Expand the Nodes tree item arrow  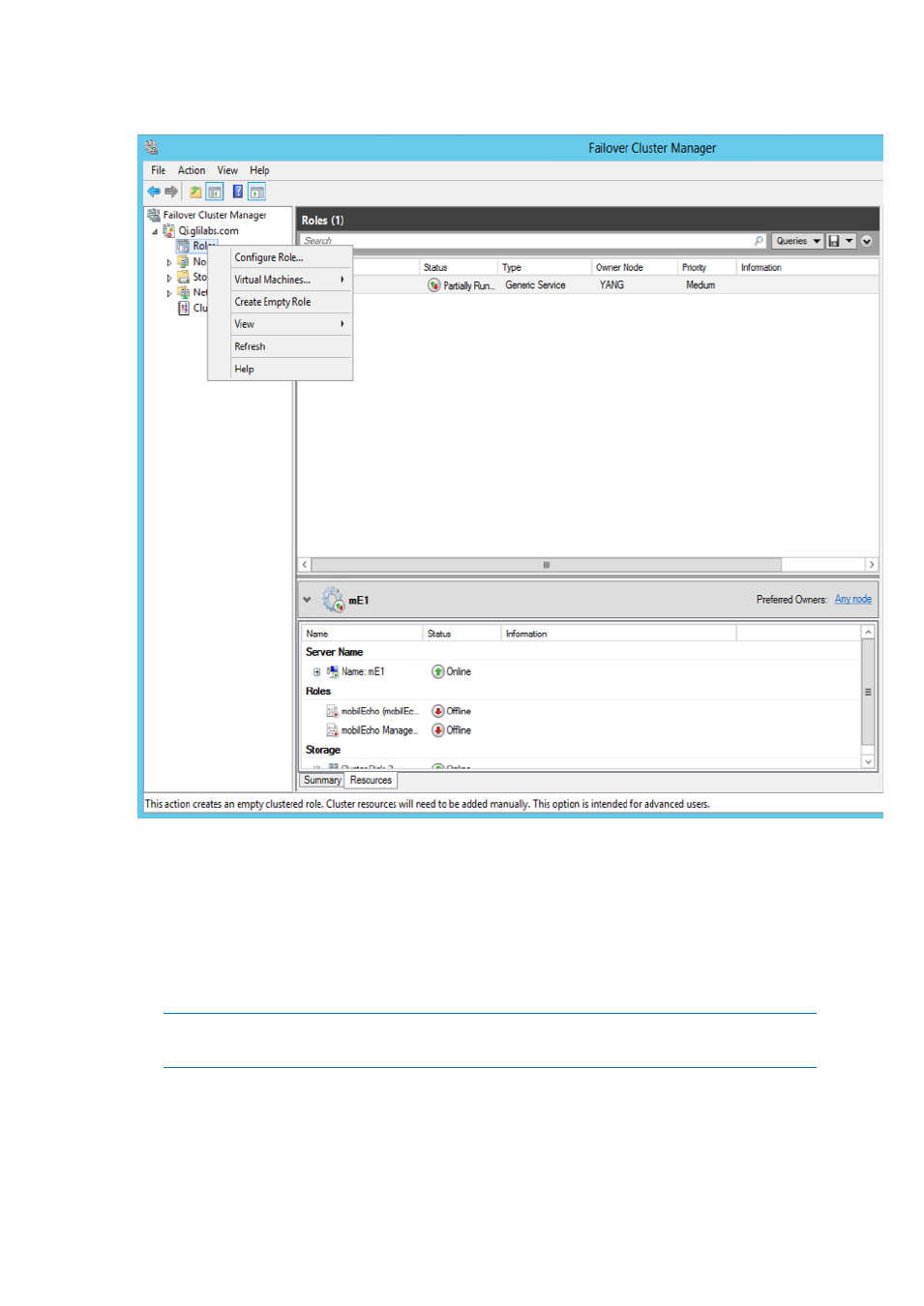pos(169,262)
